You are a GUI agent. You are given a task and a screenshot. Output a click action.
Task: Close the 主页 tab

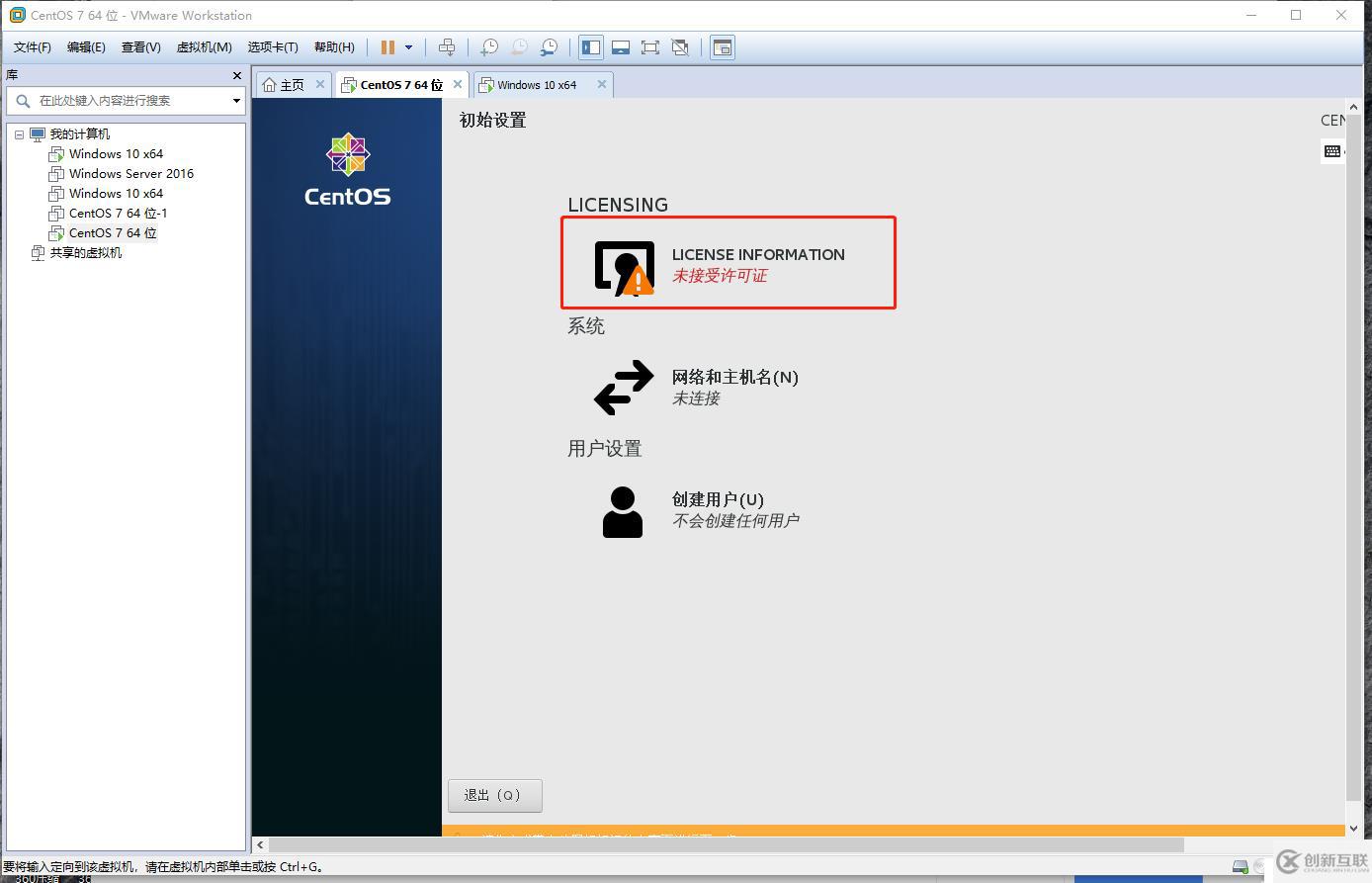pyautogui.click(x=320, y=84)
